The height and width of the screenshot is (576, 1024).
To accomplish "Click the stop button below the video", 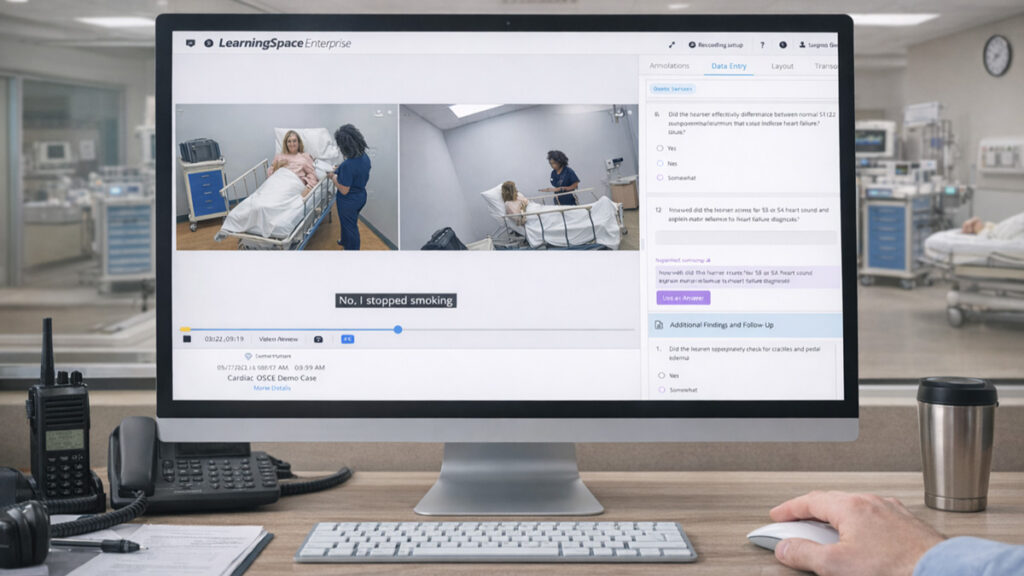I will click(x=187, y=339).
